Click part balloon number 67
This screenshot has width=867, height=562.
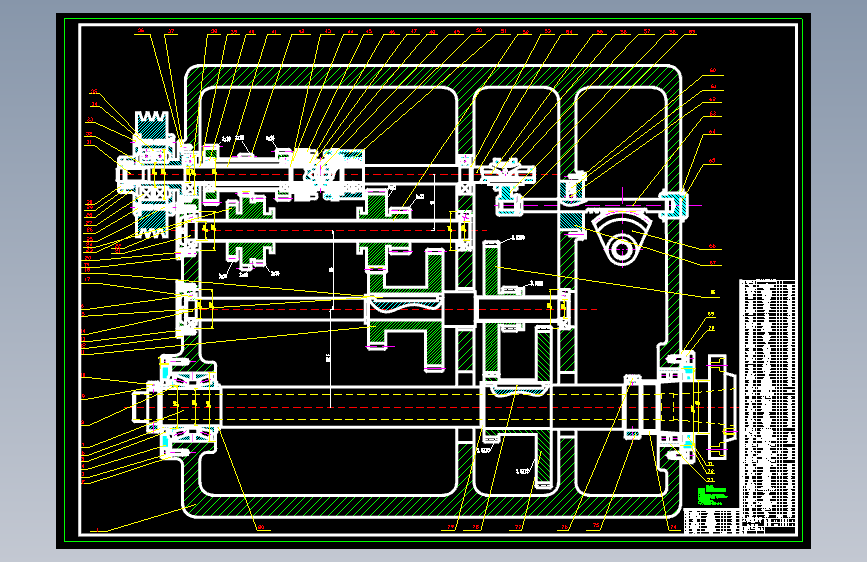point(712,263)
